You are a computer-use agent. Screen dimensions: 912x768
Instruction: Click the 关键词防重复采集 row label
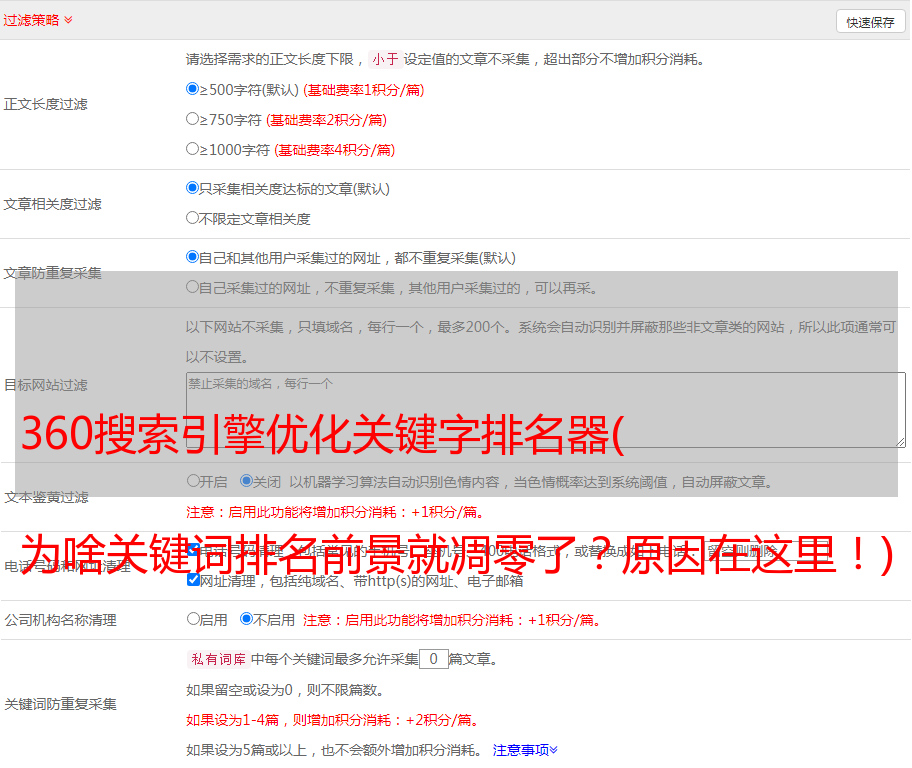coord(60,704)
